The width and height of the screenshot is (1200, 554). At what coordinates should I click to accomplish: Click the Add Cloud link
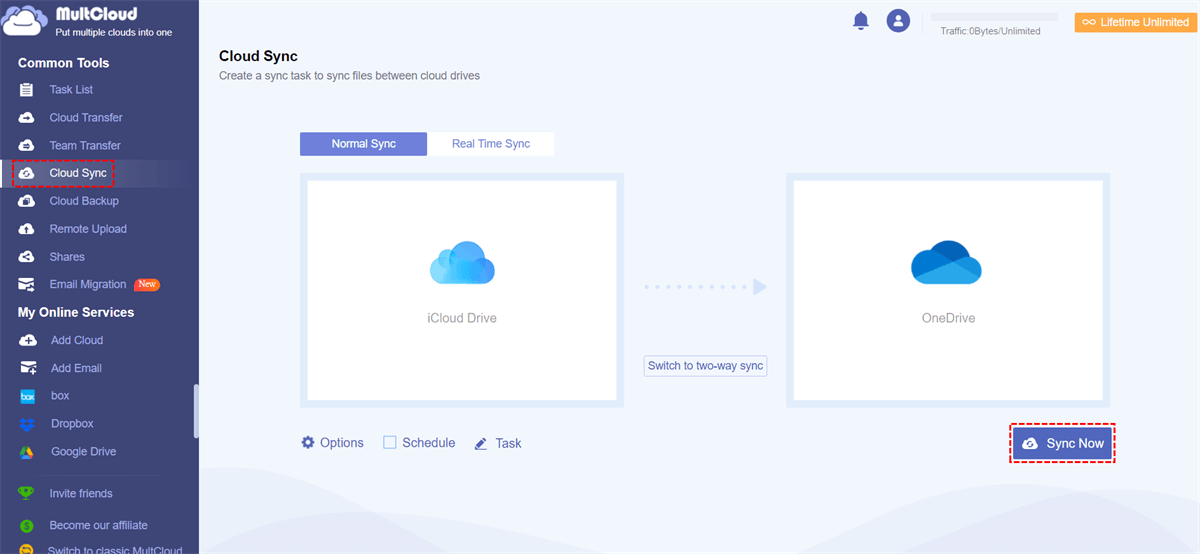pos(77,341)
